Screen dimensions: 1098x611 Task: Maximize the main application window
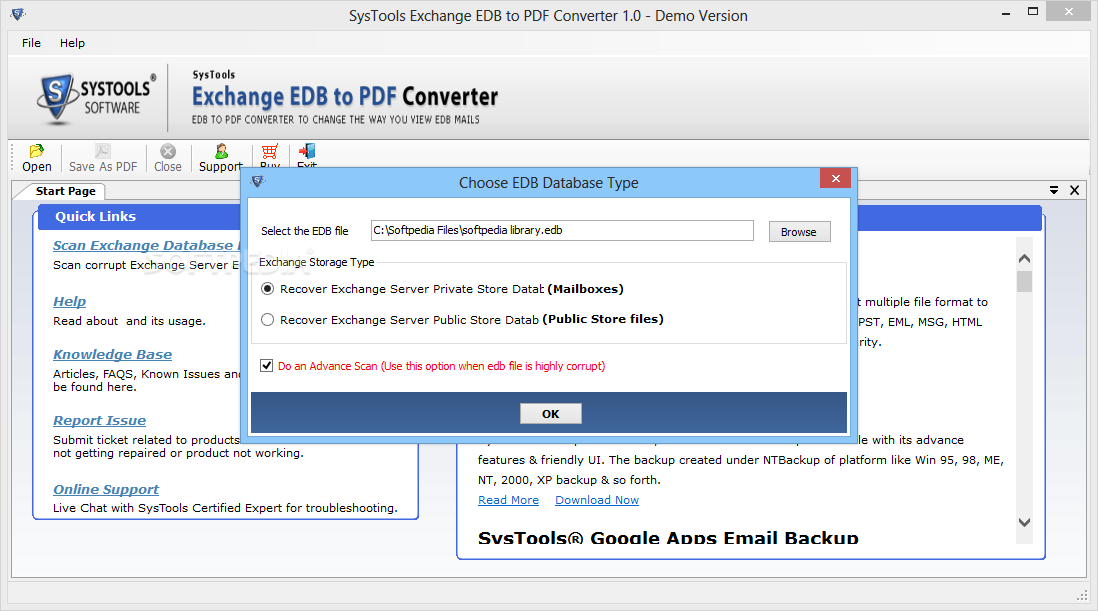coord(1033,12)
